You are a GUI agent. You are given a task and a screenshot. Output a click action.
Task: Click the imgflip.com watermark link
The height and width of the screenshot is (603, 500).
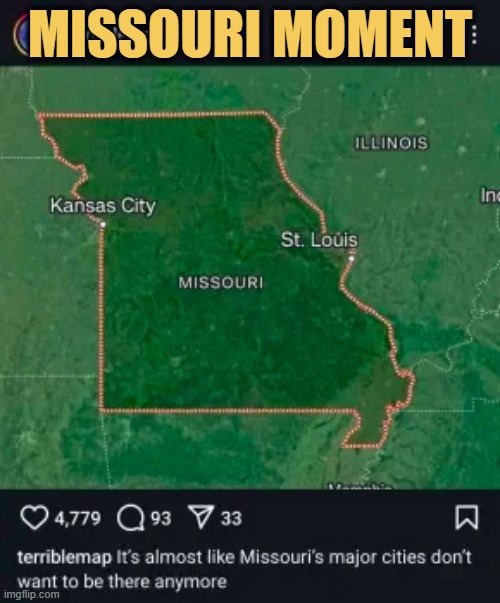point(31,595)
